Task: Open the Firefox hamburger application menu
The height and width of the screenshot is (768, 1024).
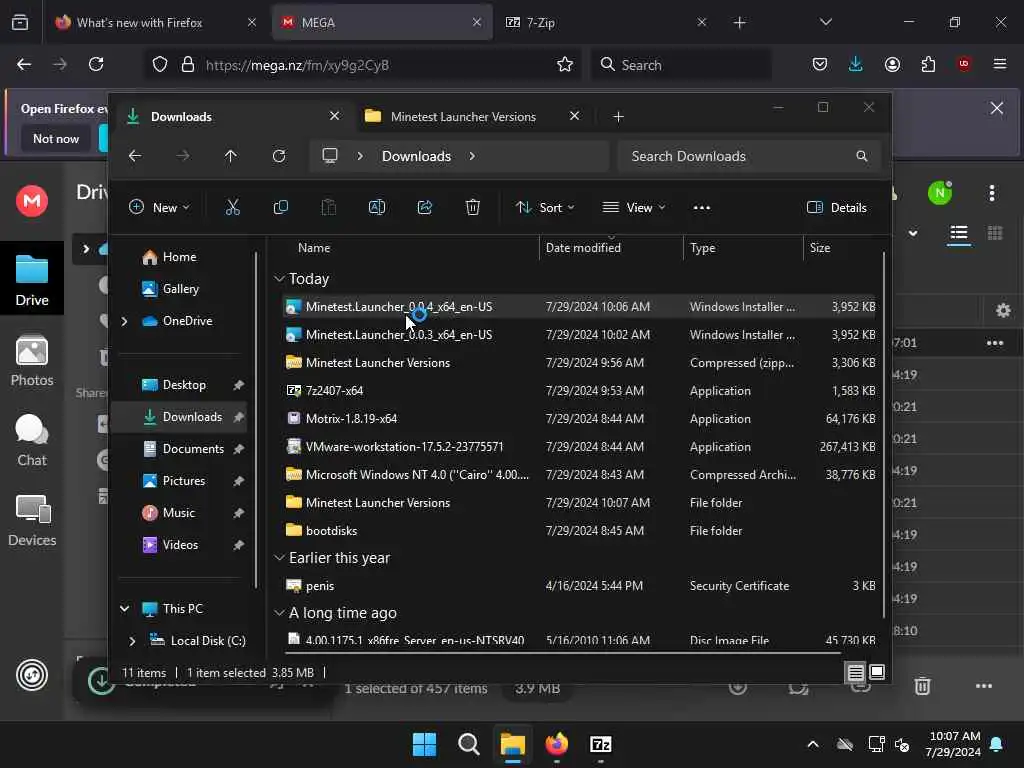Action: 1000,64
